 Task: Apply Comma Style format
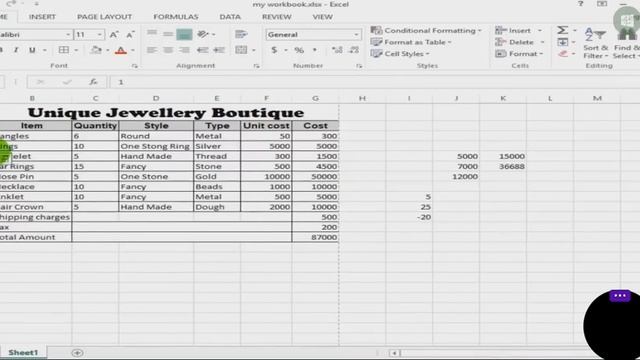click(315, 50)
